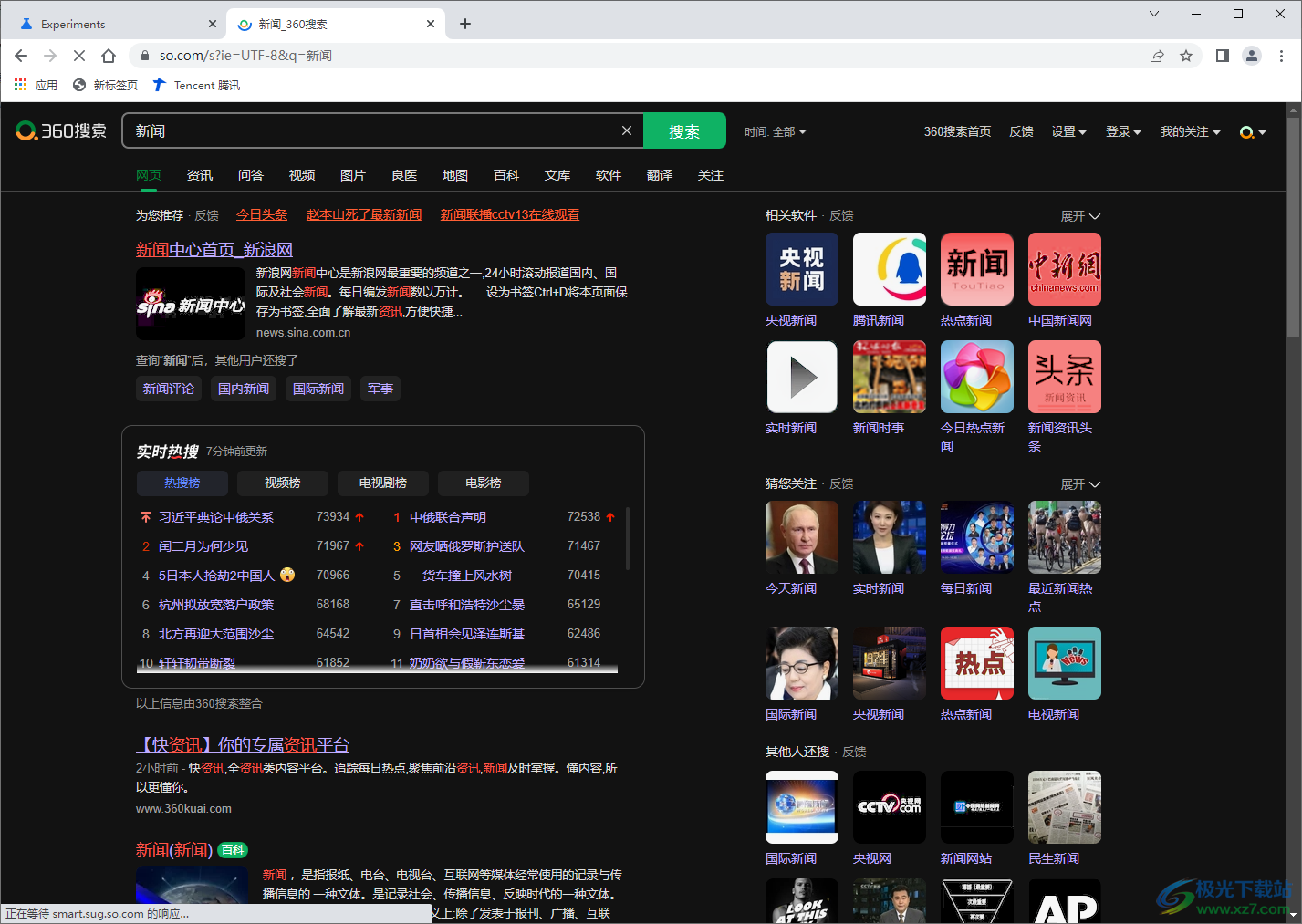Switch to the 资讯 search tab
Screen dimensions: 1302x924
point(200,175)
